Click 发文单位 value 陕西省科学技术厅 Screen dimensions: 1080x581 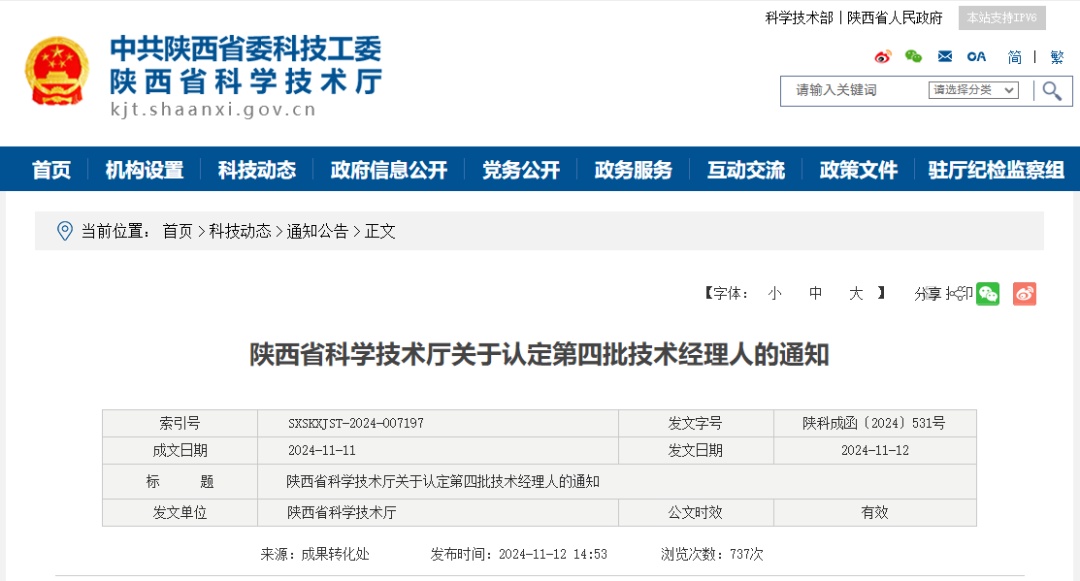click(x=342, y=512)
